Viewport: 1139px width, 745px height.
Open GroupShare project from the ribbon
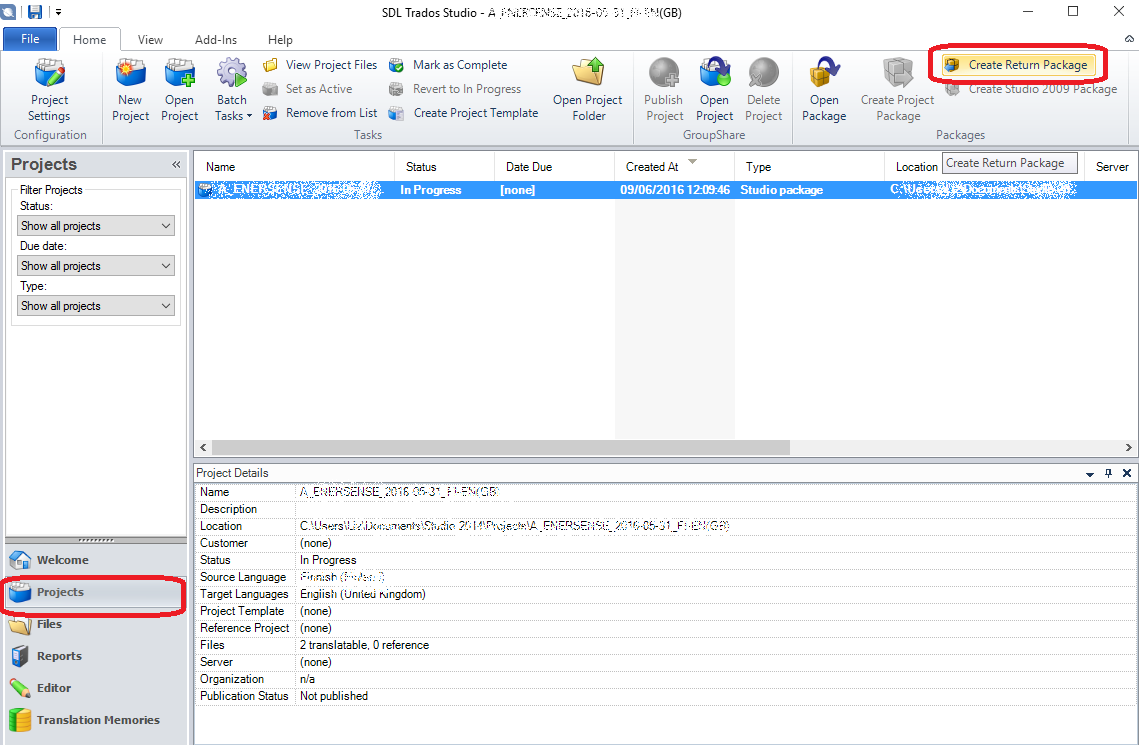pos(714,90)
